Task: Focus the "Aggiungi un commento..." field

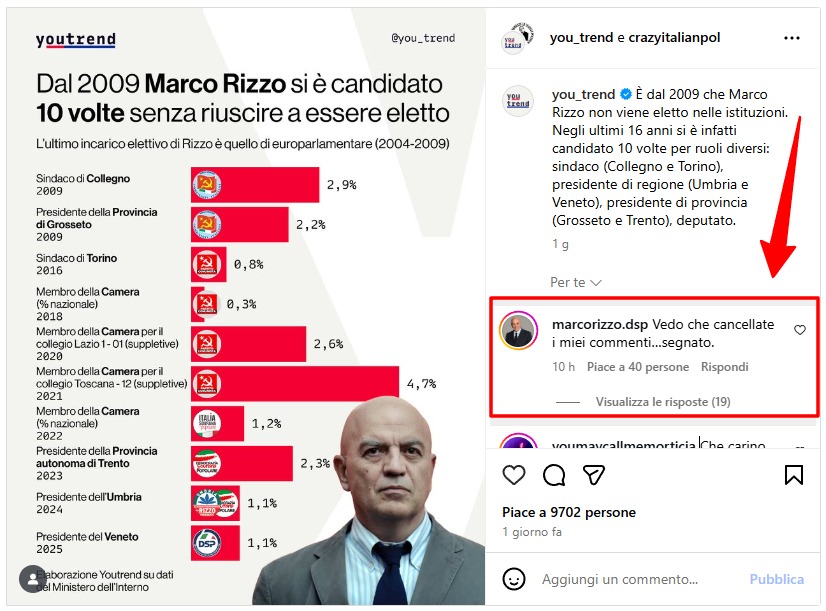Action: (x=640, y=579)
